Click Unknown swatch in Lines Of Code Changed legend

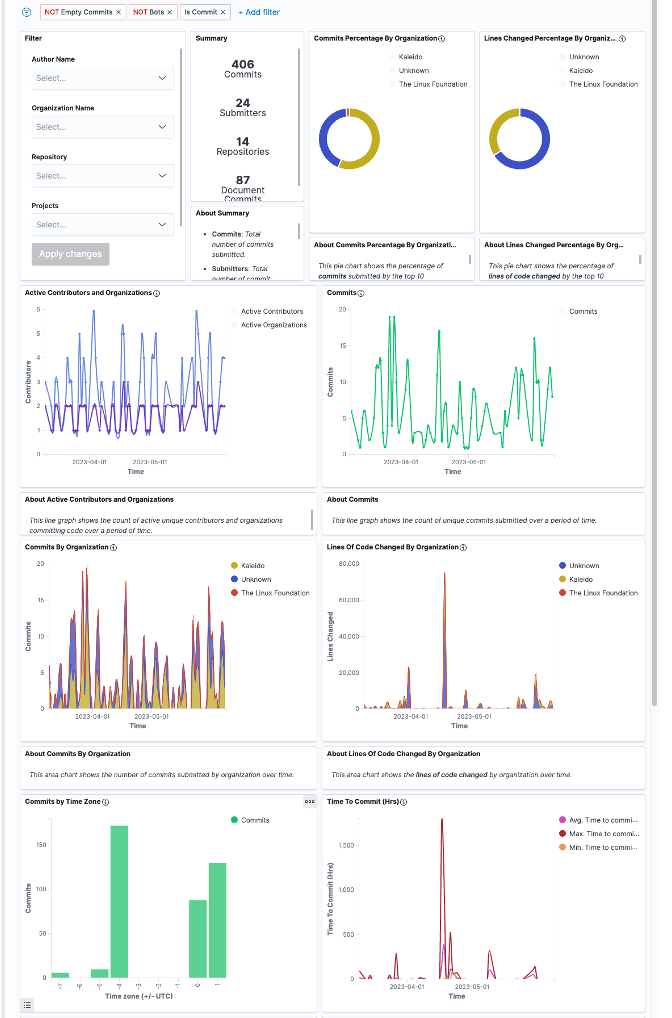coord(562,566)
